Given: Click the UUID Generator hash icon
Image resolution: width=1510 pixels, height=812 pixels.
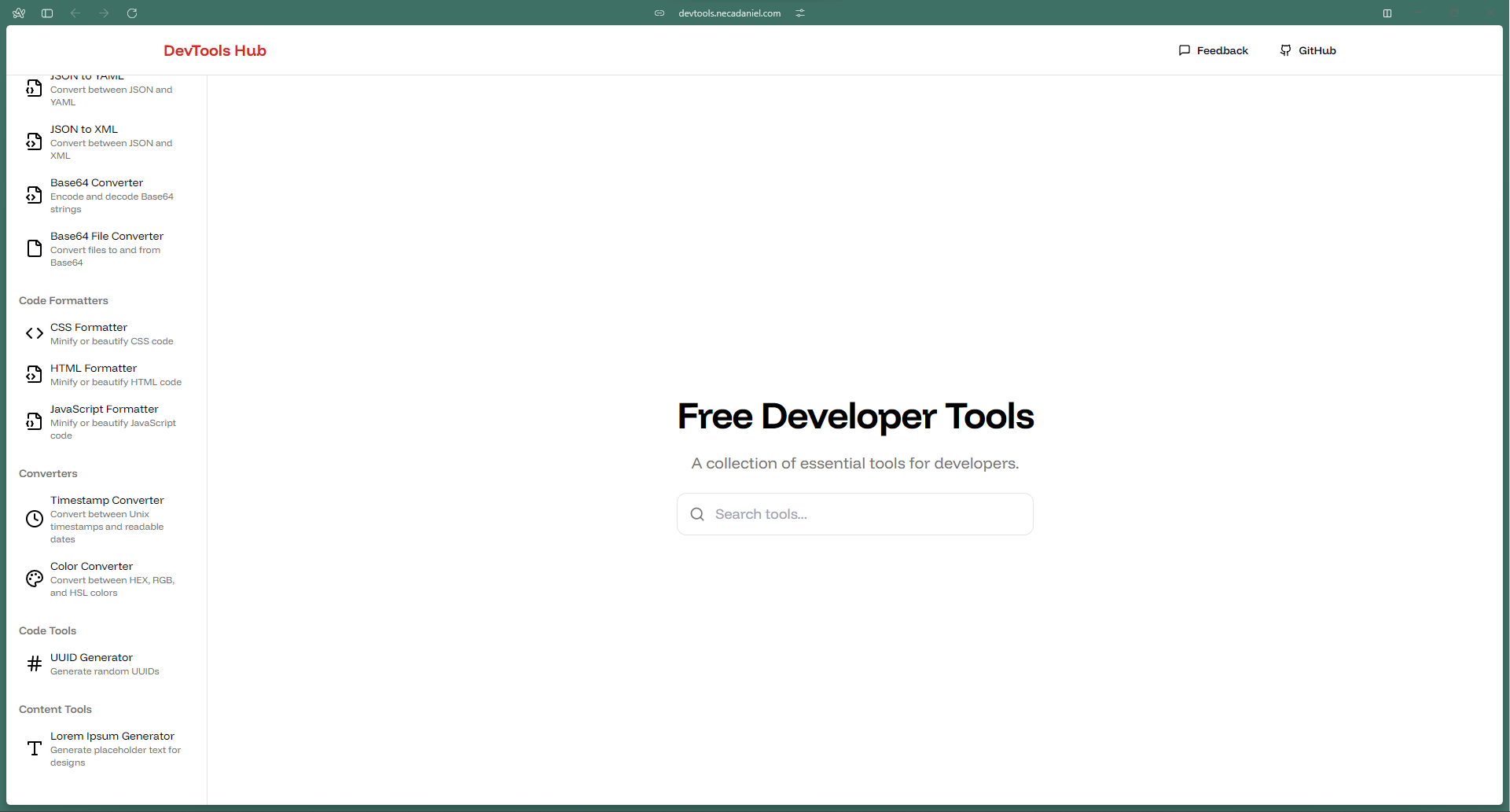Looking at the screenshot, I should point(34,663).
